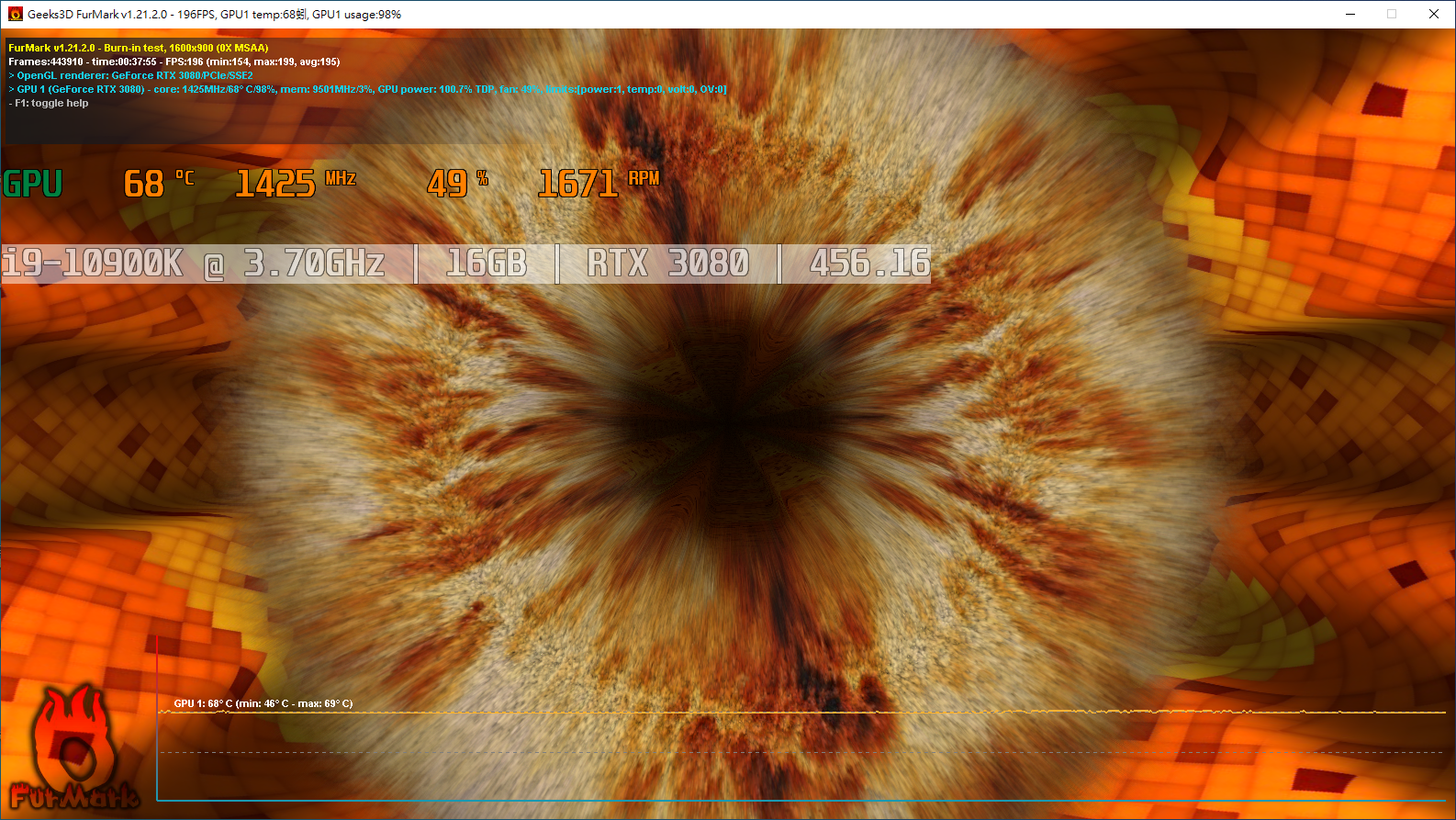Click the 'GPU 1 (GeForce RTX 3080)' details line
Screen dimensions: 1456x820
tap(367, 89)
